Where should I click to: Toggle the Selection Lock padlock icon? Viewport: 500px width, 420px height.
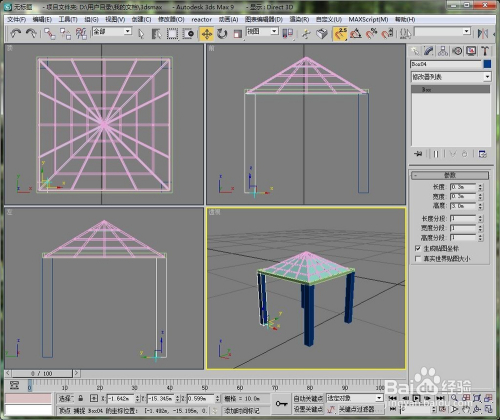click(x=81, y=398)
